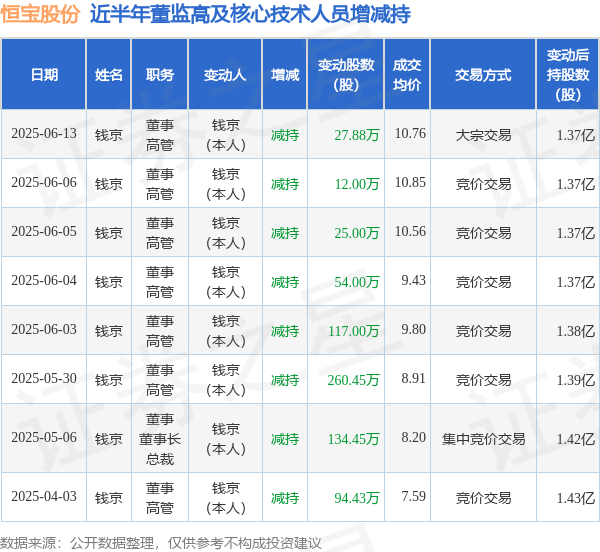
Task: Click the date 2025-06-05
Action: [44, 231]
